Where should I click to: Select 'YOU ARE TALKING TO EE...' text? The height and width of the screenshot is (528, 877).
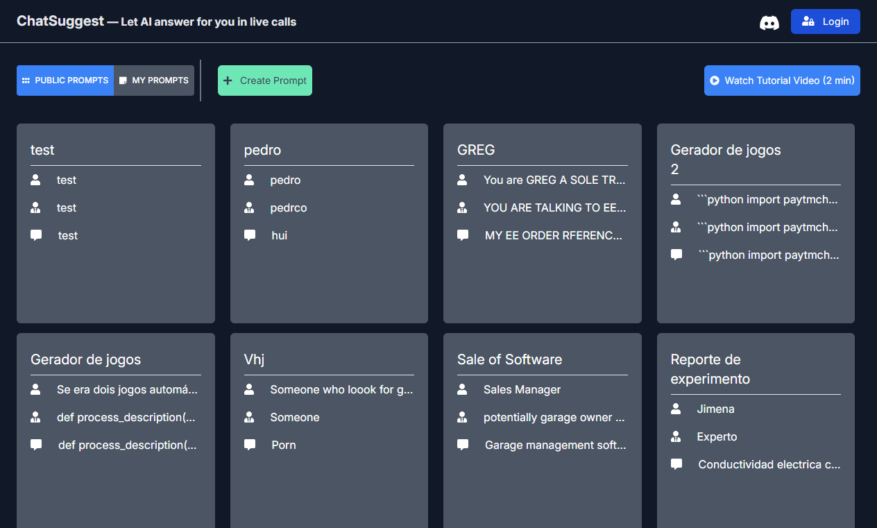point(554,208)
